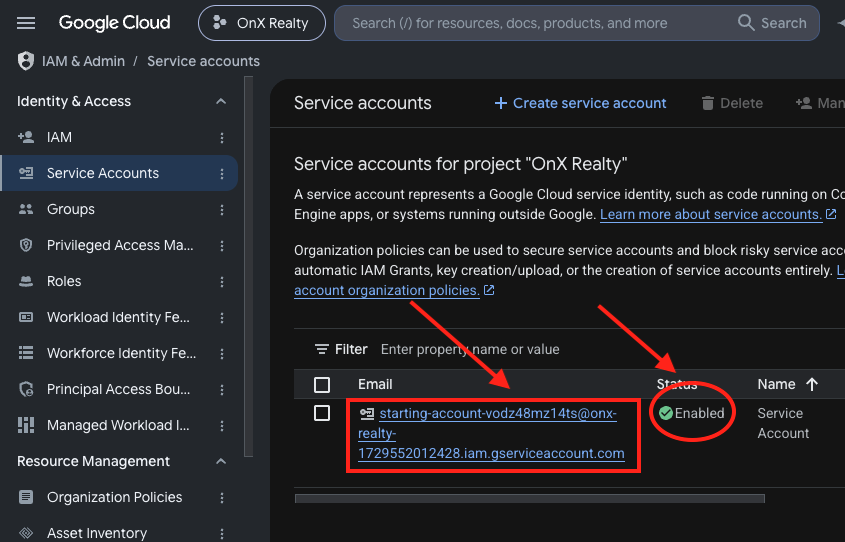Click the Managed Workload icon
Image resolution: width=845 pixels, height=542 pixels.
26,425
